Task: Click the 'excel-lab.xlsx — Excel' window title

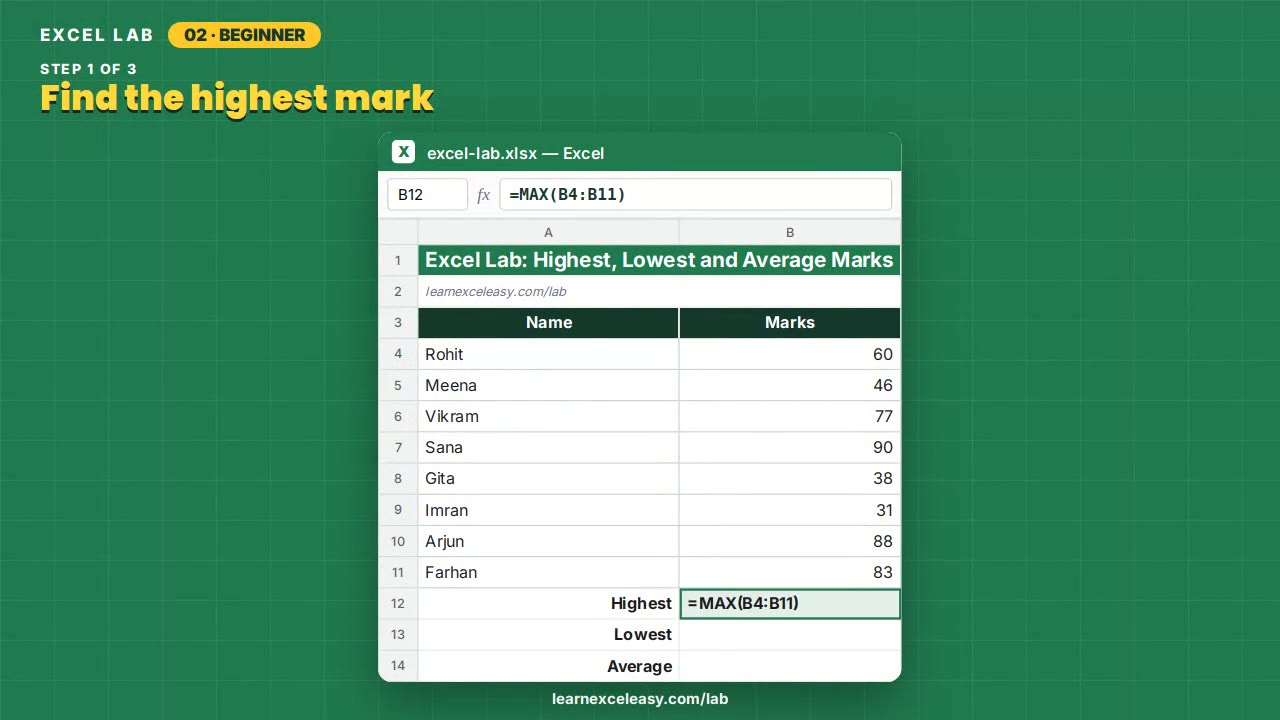Action: [x=515, y=153]
